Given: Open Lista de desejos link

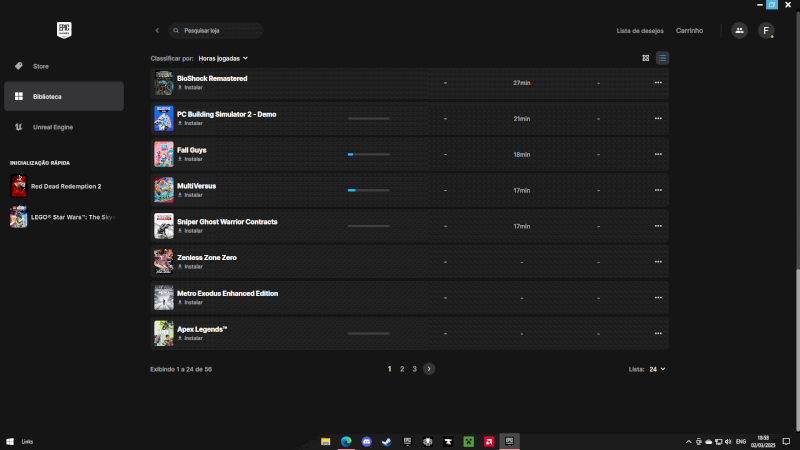Looking at the screenshot, I should [641, 31].
